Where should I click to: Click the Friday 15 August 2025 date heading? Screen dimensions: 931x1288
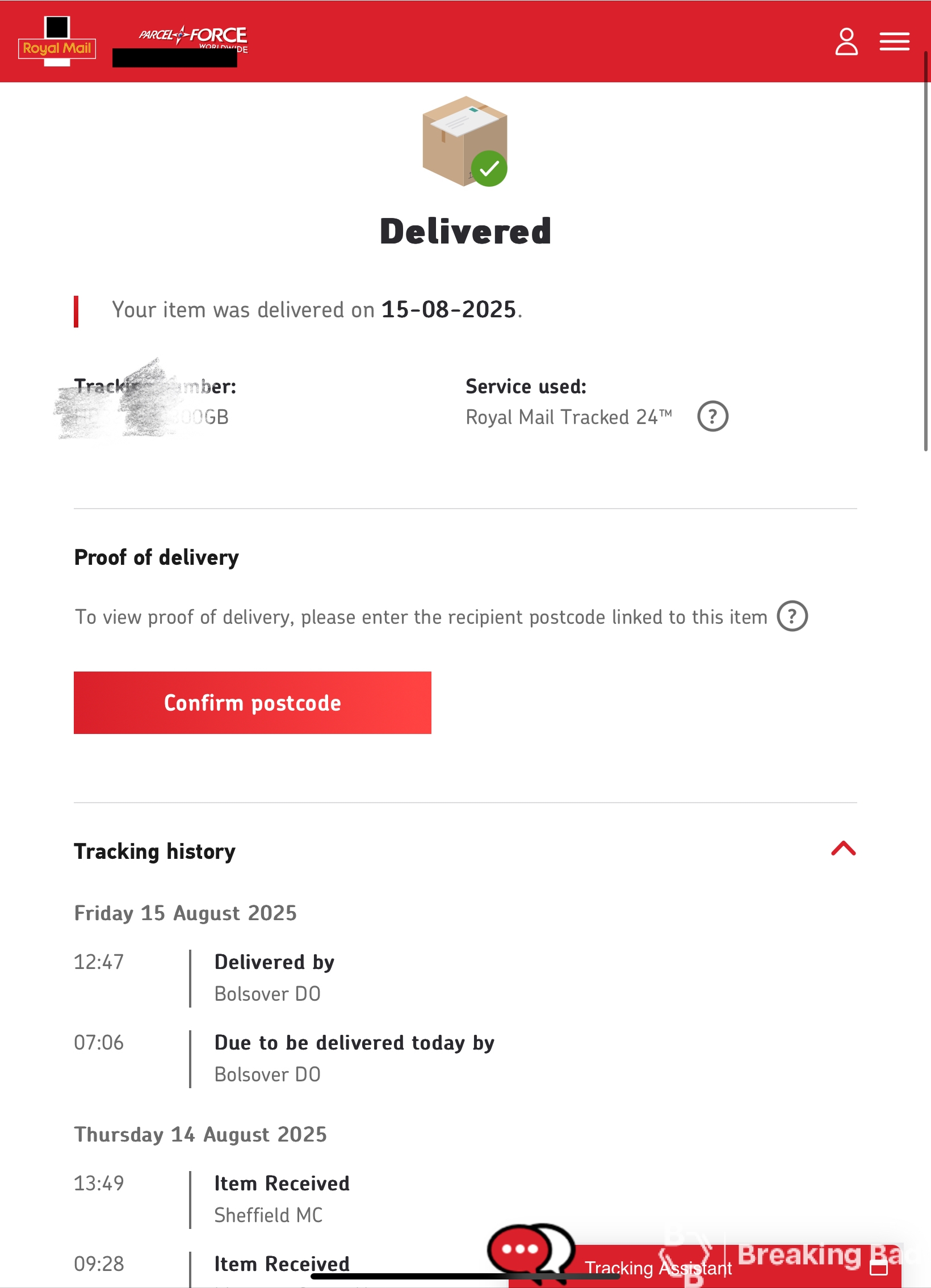[x=185, y=913]
